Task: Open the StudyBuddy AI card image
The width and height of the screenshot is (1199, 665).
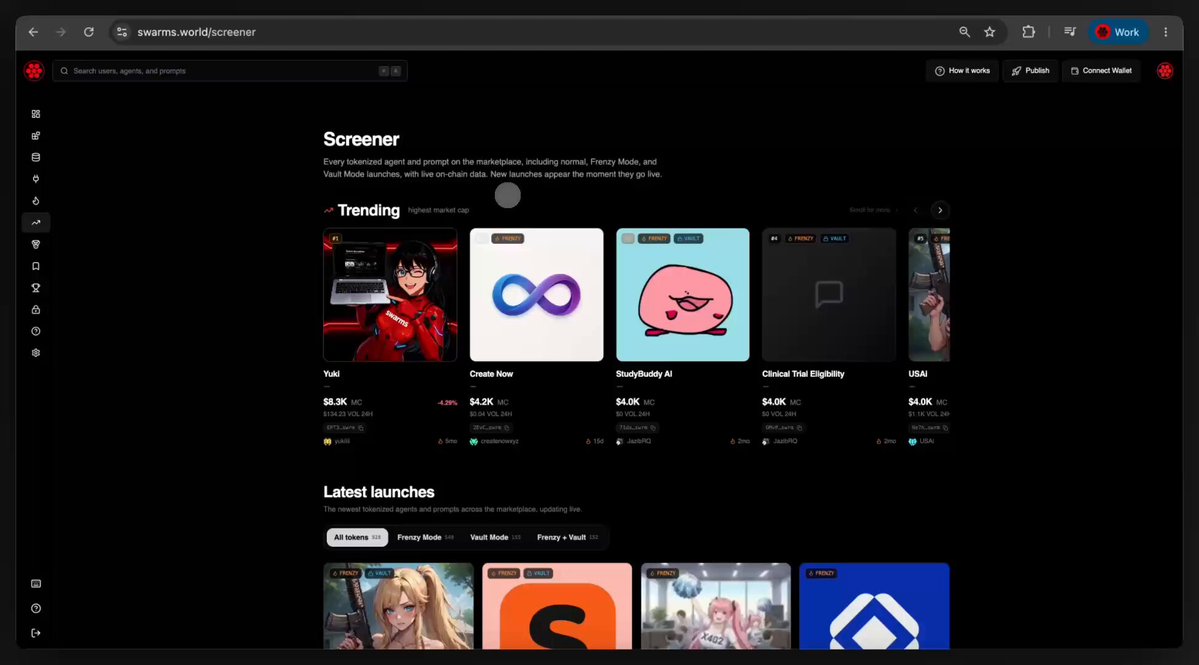Action: (683, 295)
